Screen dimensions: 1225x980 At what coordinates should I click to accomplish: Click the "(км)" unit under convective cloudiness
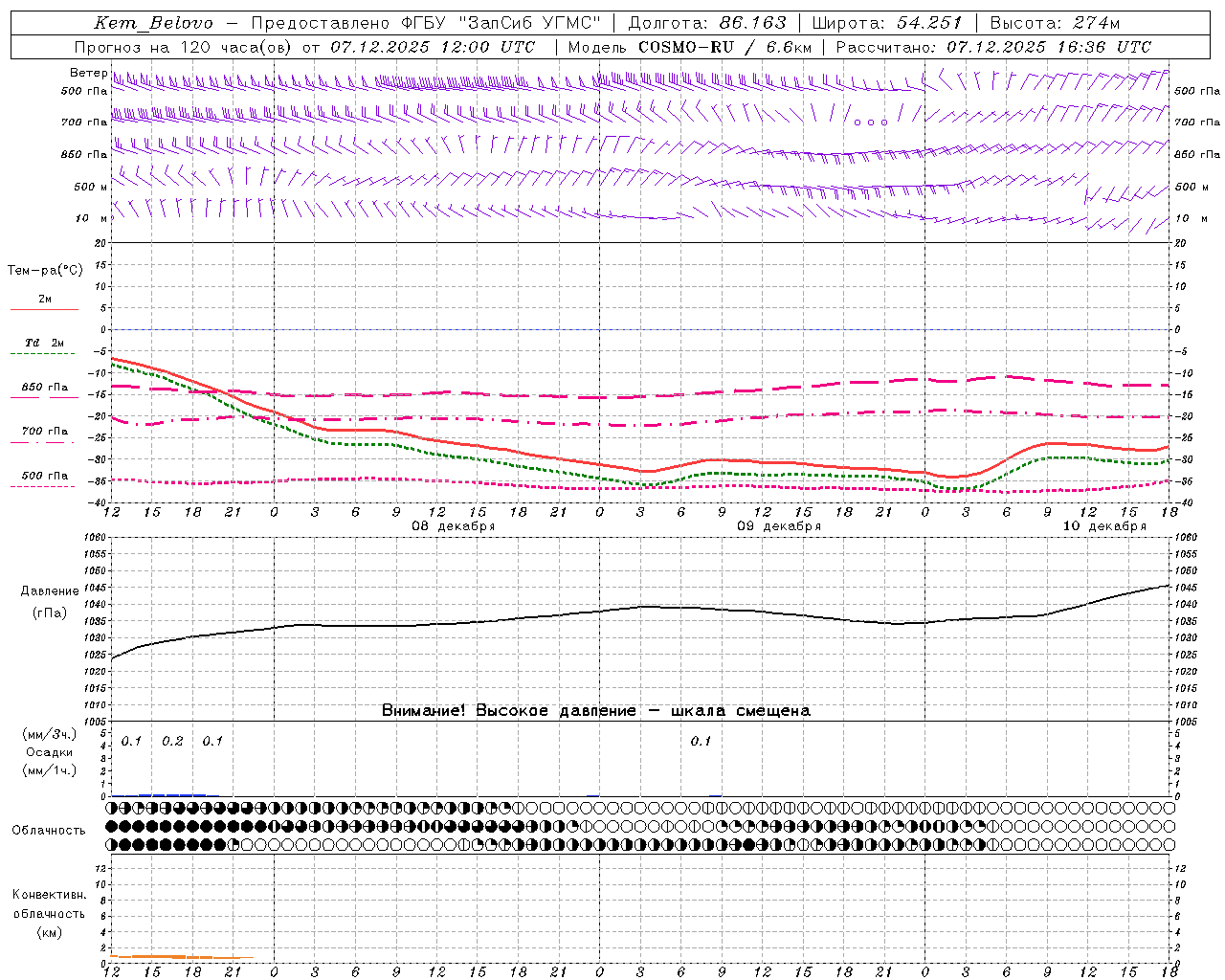pyautogui.click(x=50, y=932)
